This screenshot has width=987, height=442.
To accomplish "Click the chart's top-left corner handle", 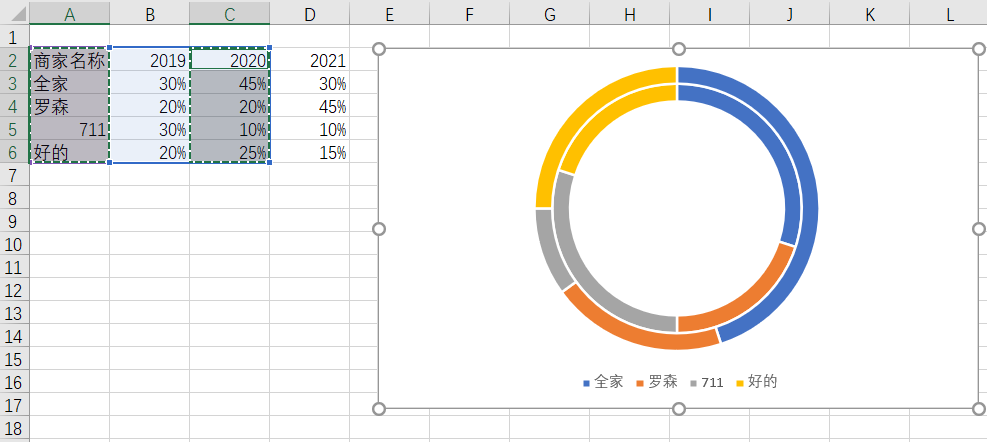I will [x=379, y=49].
